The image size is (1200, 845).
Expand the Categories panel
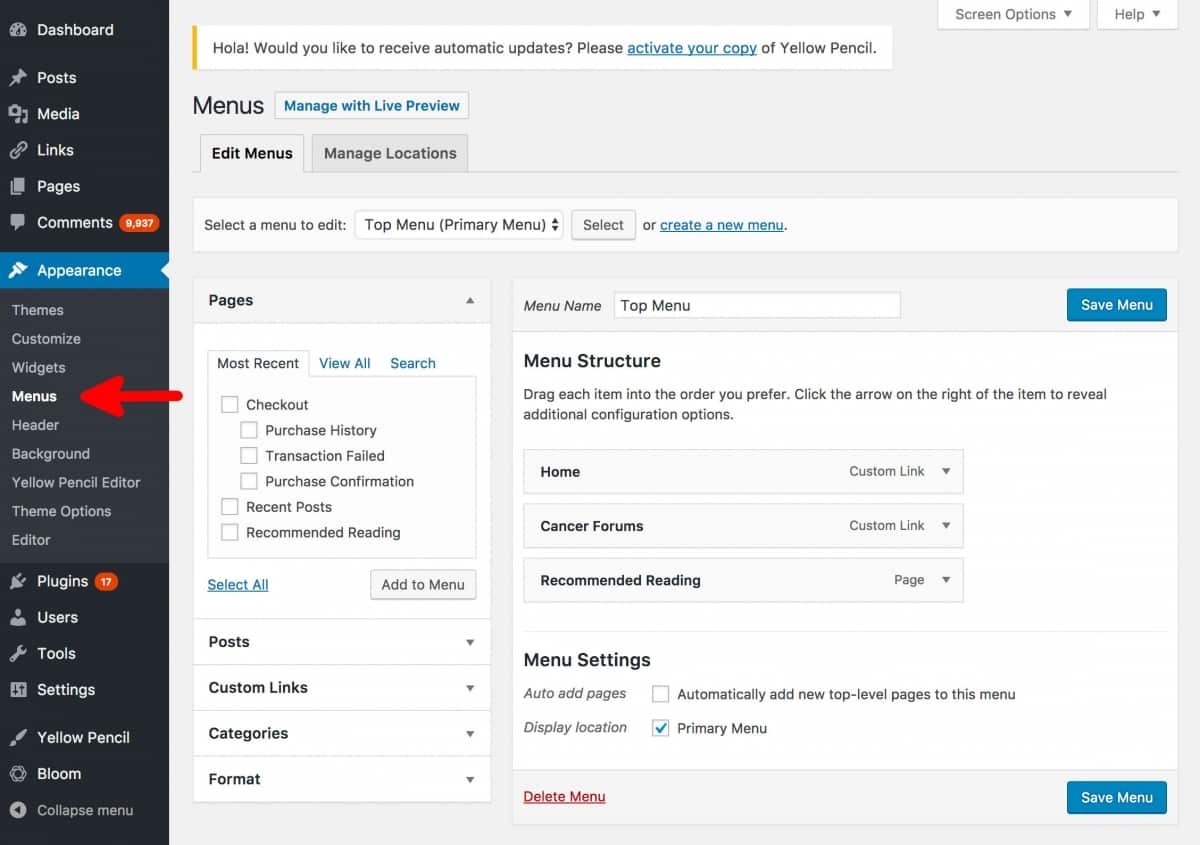341,733
